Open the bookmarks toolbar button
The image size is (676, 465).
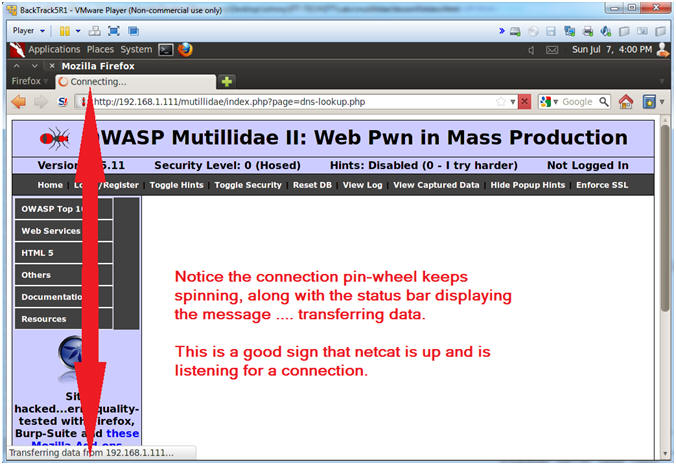[x=649, y=102]
